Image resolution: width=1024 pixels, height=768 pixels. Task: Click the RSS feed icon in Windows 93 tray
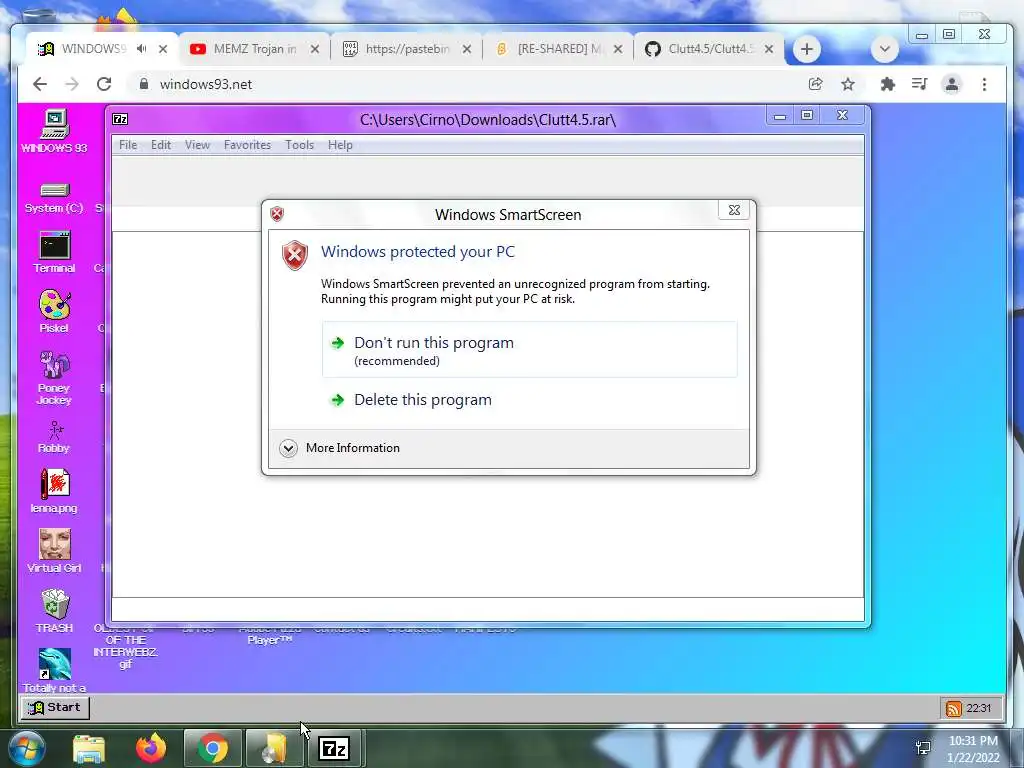click(x=953, y=709)
